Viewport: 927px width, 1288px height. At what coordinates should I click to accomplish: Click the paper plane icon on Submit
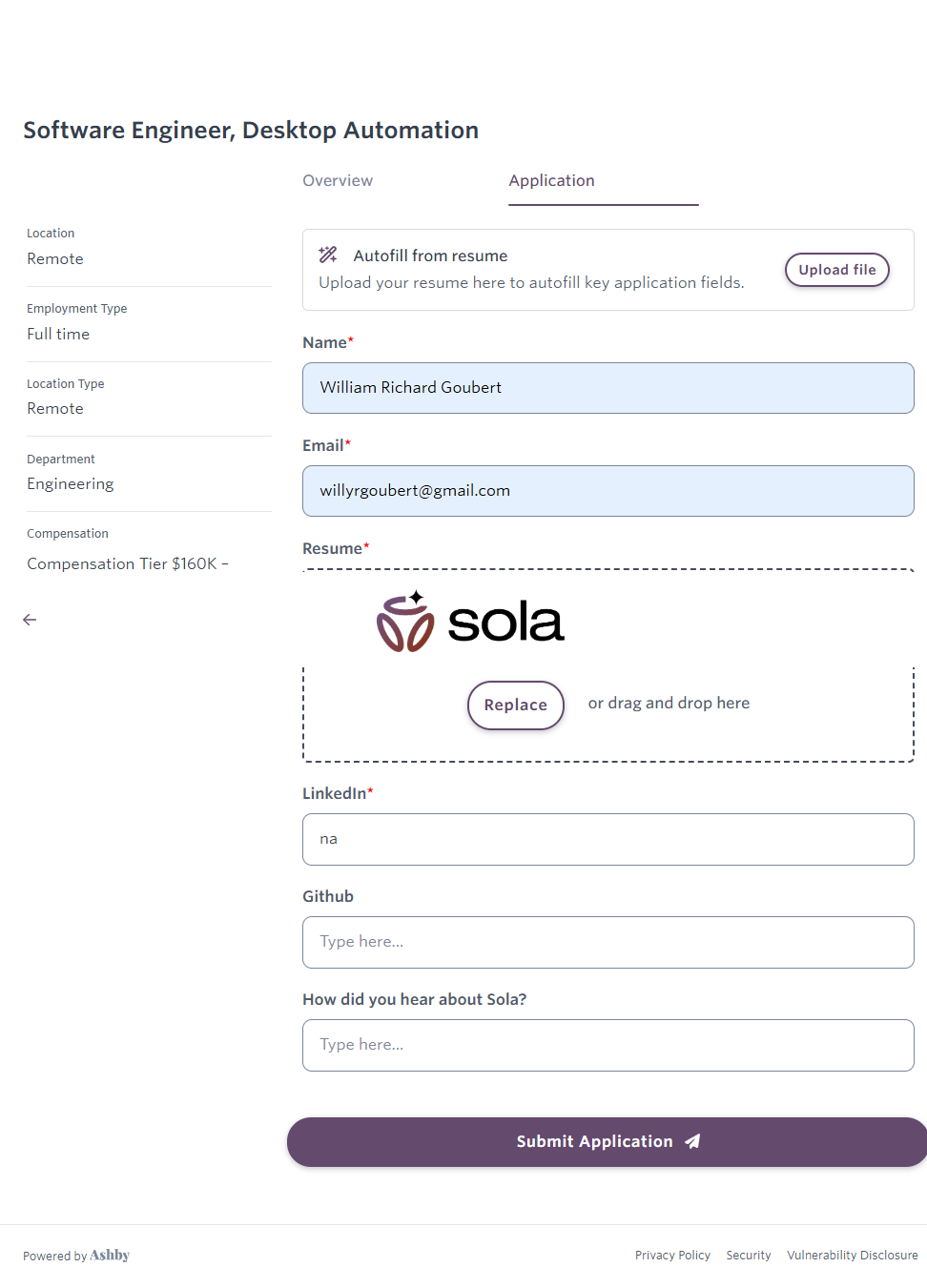(693, 1141)
